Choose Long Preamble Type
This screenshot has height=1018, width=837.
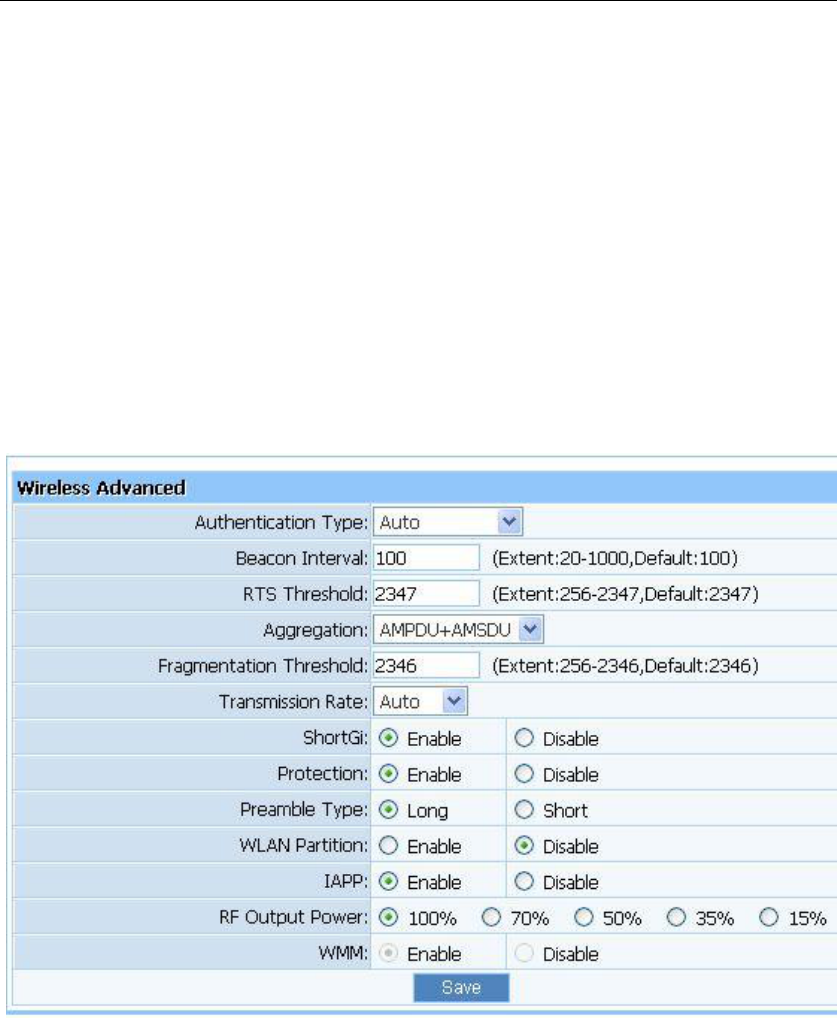click(x=388, y=810)
